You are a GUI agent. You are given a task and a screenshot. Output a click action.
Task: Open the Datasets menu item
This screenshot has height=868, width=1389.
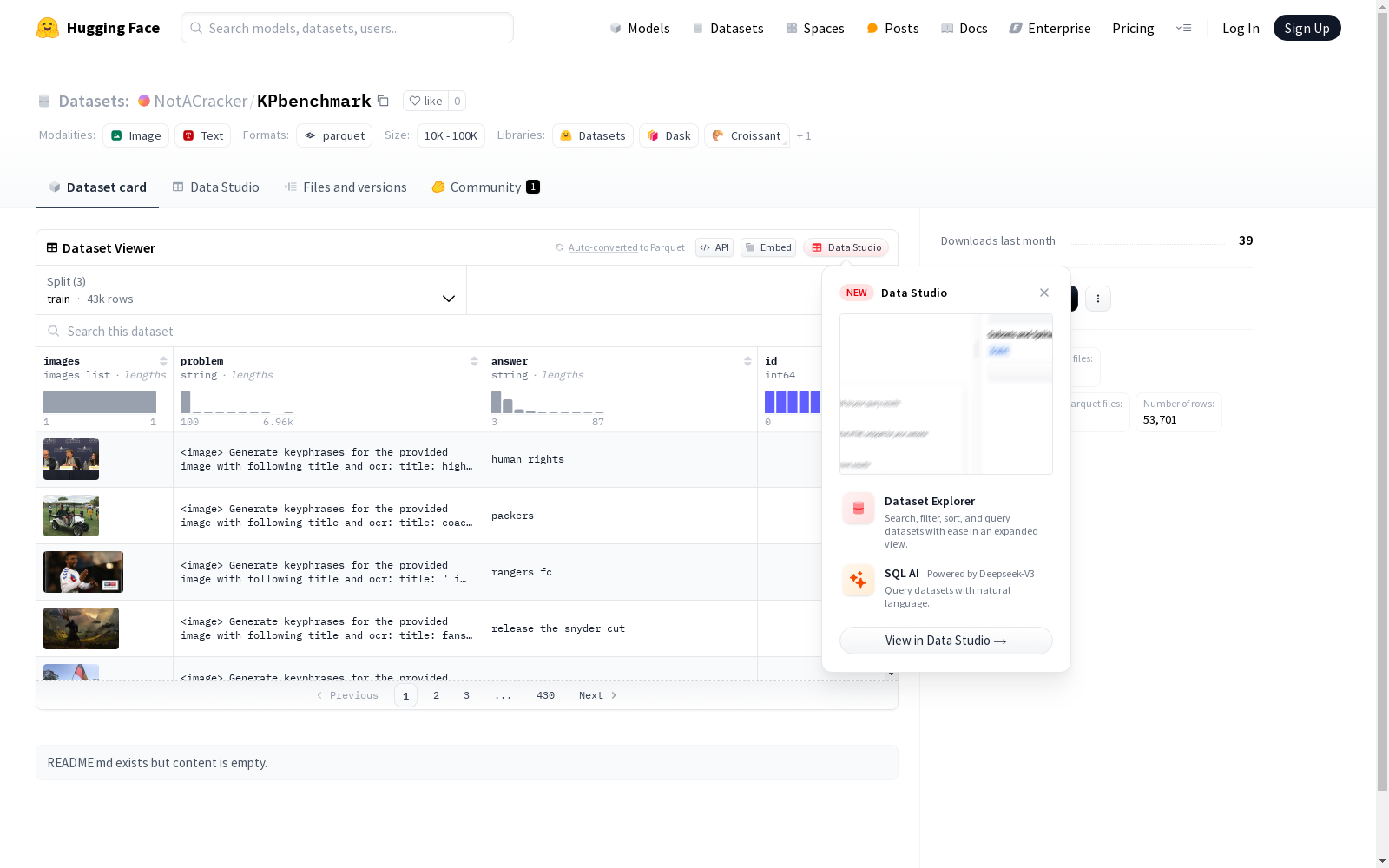727,28
